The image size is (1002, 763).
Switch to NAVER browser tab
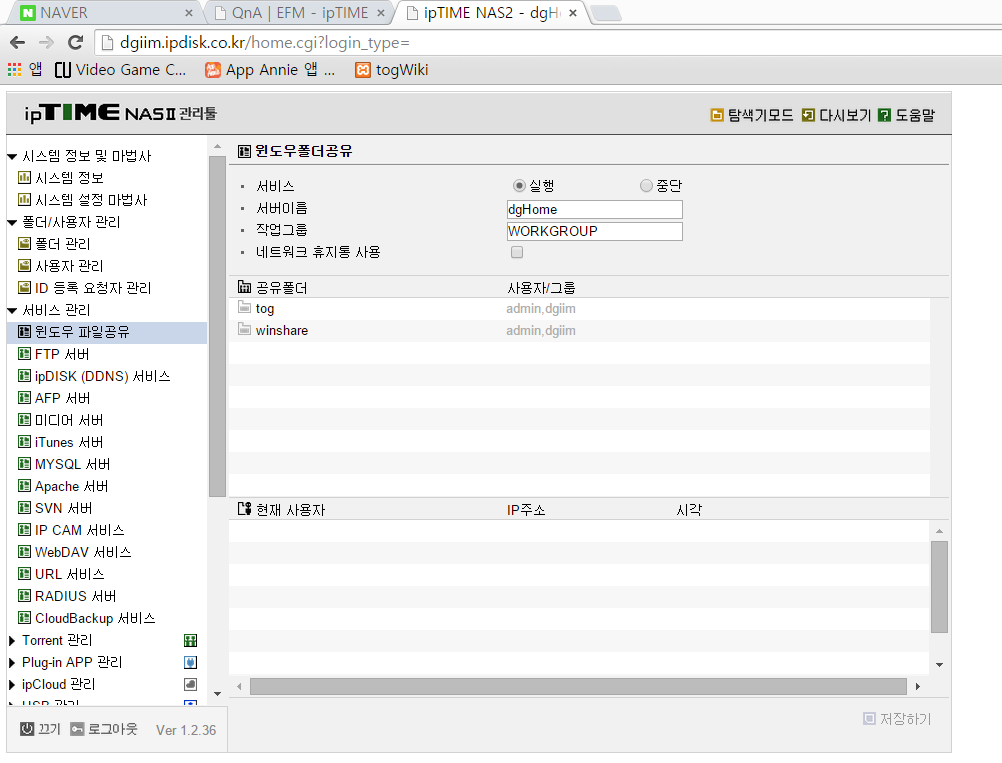105,13
